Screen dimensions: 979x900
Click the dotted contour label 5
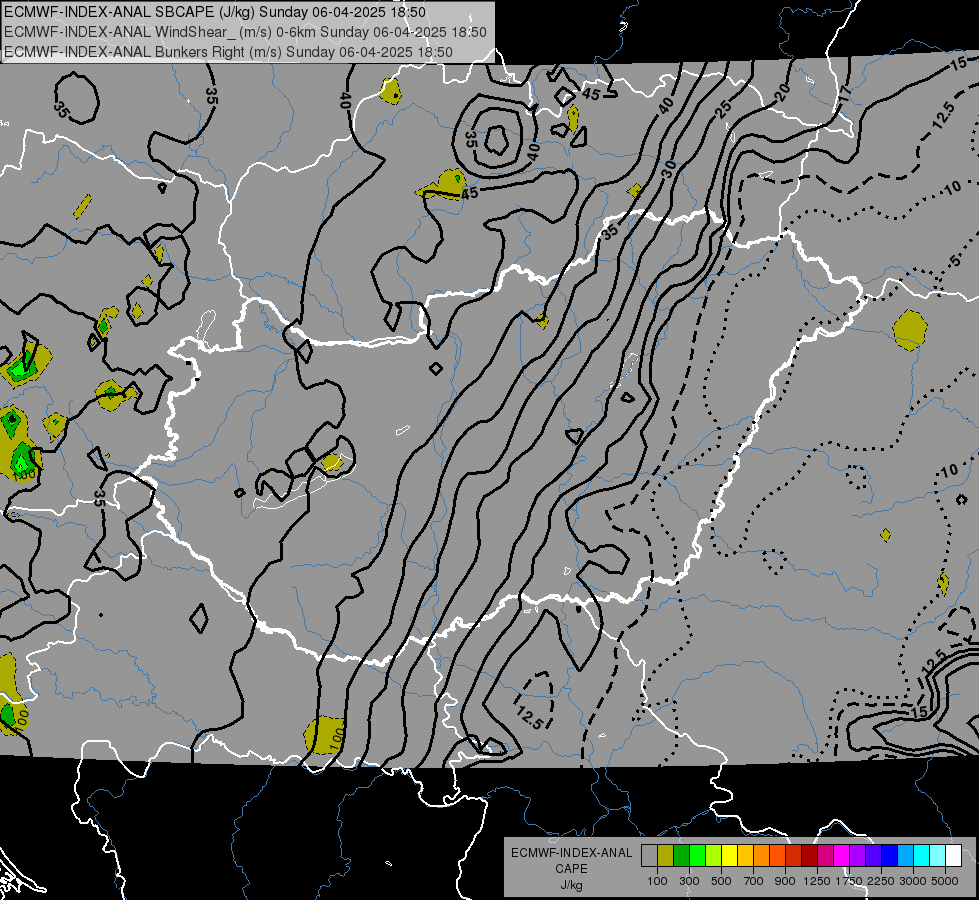coord(956,260)
